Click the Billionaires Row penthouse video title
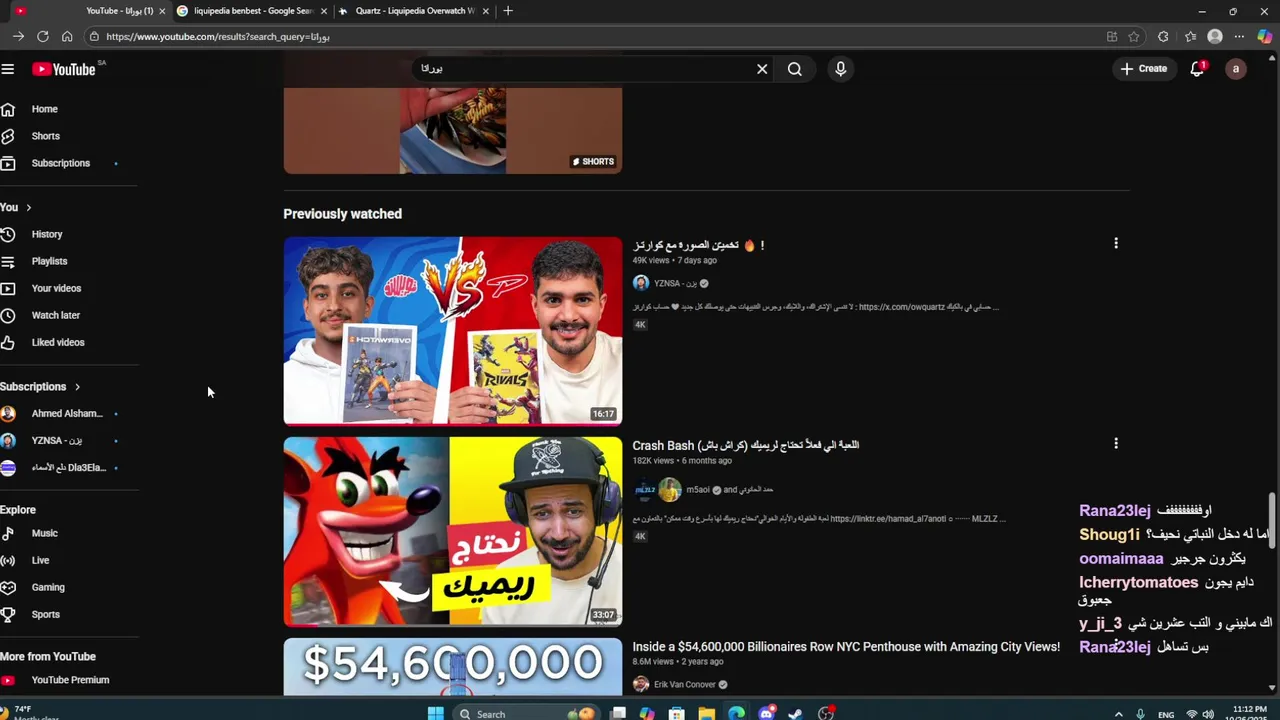 pos(846,647)
